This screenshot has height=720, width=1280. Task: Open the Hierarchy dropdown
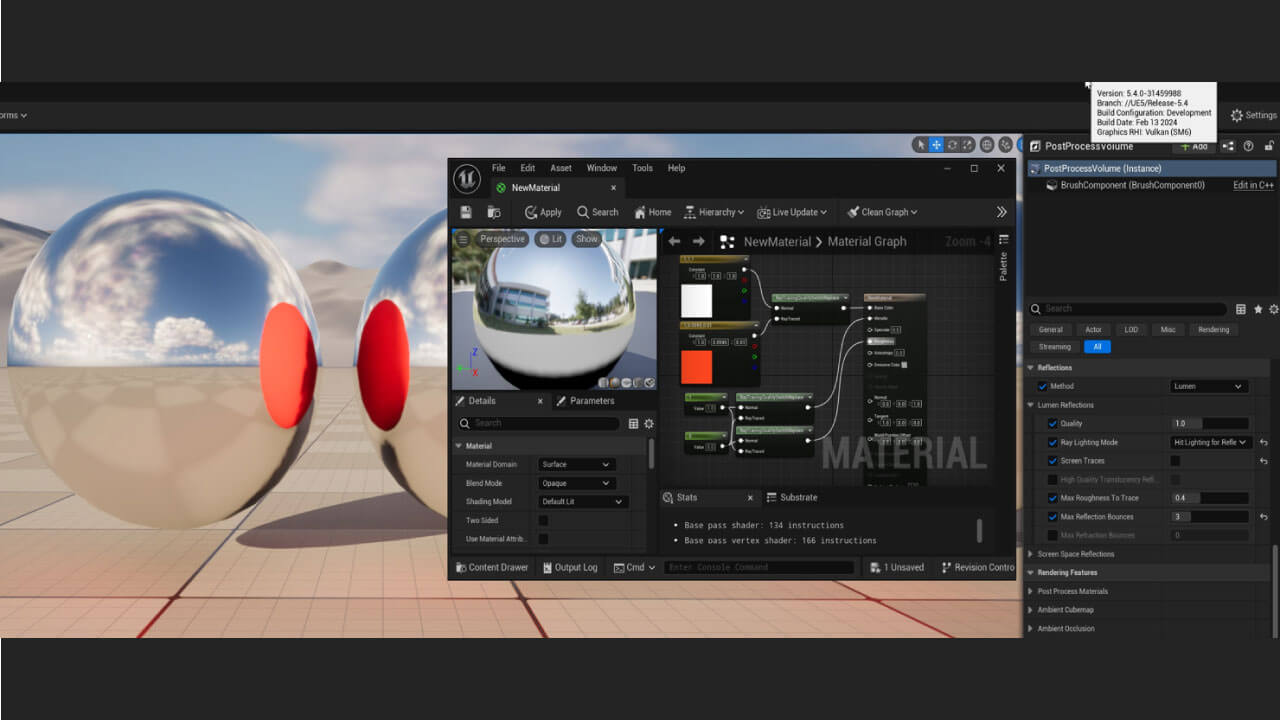[x=714, y=212]
